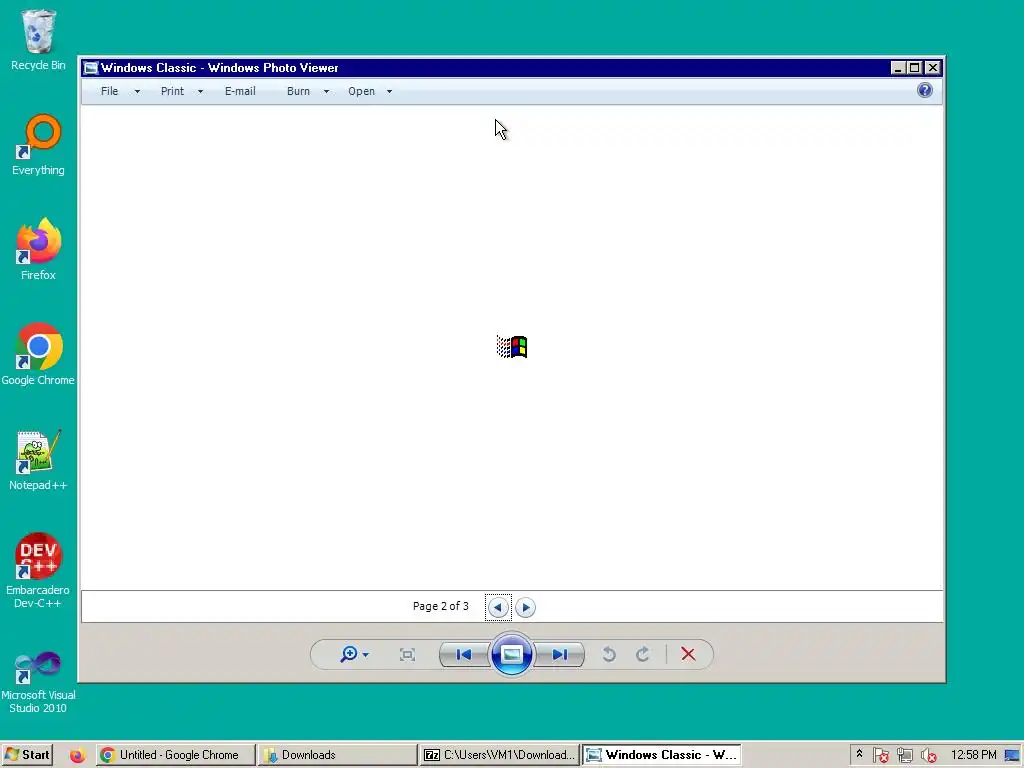
Task: Click the Photo Viewer help icon
Action: click(x=925, y=90)
